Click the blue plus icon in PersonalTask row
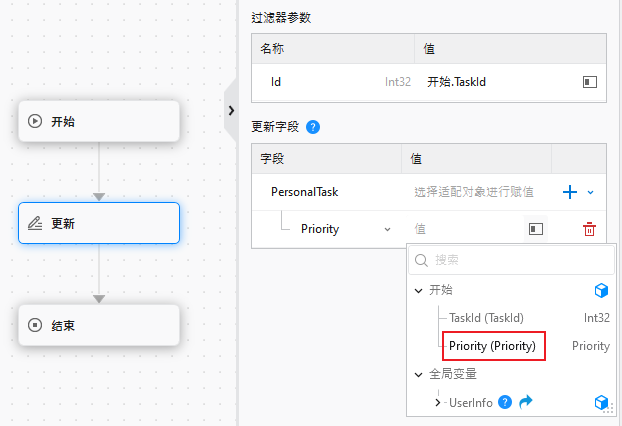 tap(571, 191)
